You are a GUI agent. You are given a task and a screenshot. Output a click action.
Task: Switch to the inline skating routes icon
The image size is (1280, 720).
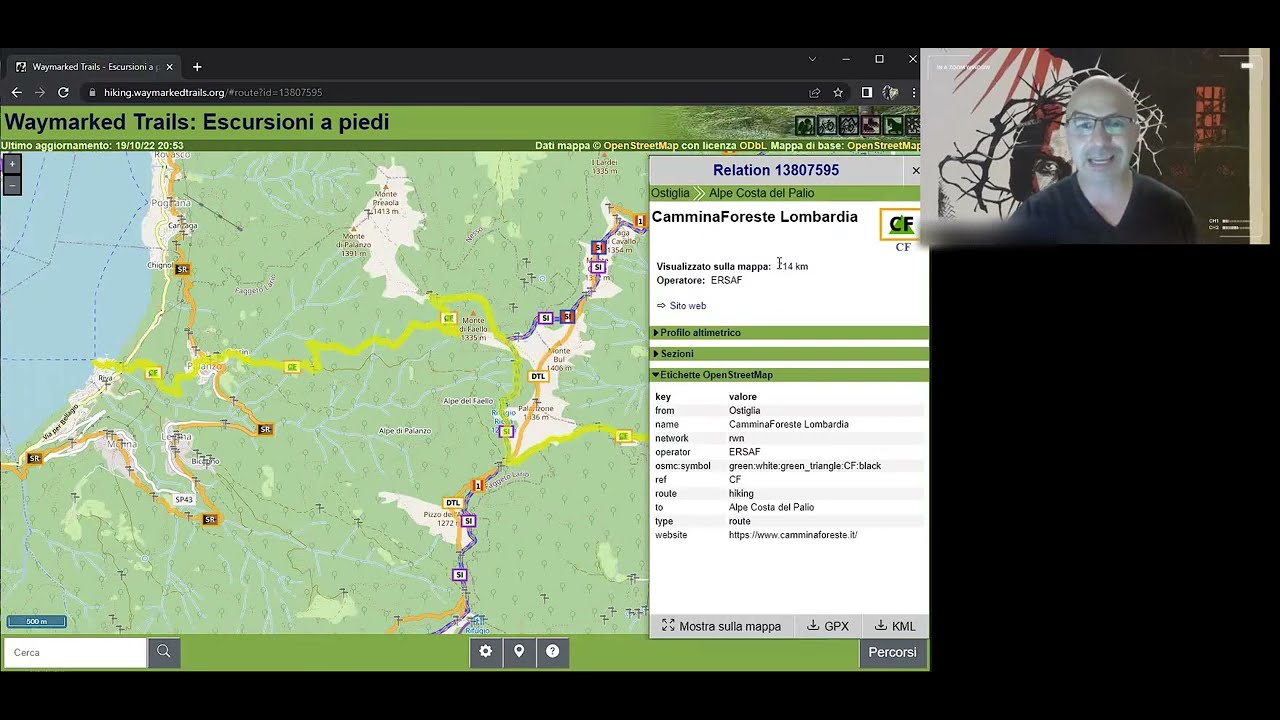pos(871,125)
